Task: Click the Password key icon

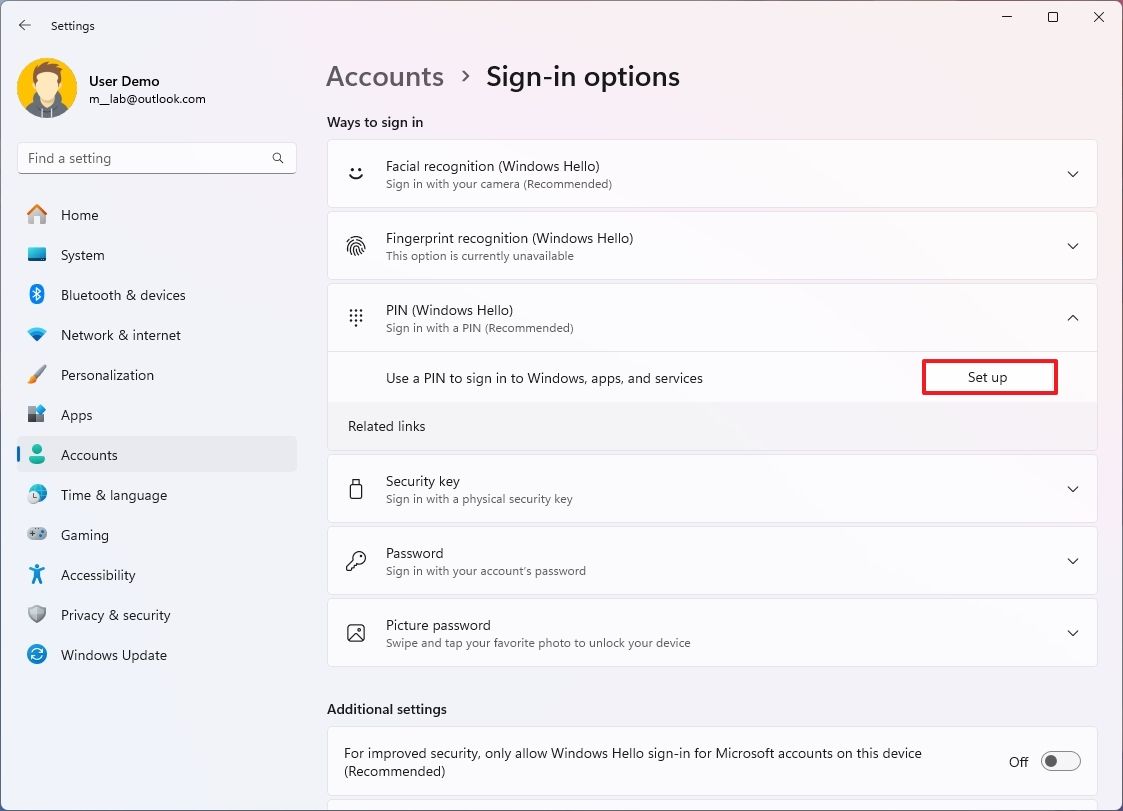Action: [355, 560]
